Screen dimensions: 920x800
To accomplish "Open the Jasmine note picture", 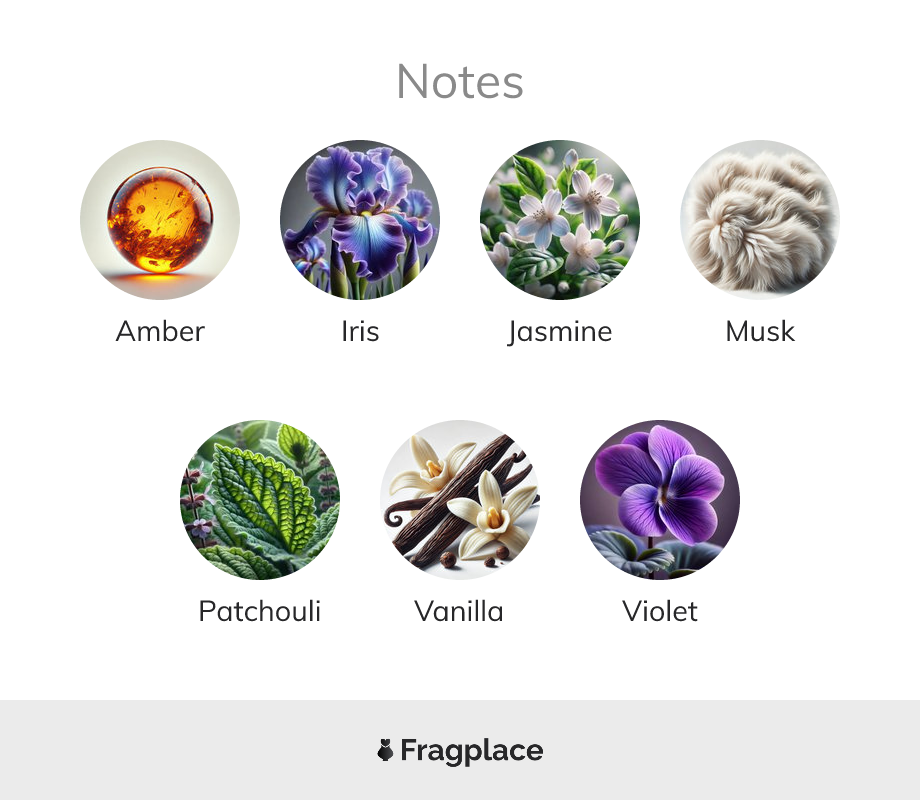I will click(x=560, y=220).
